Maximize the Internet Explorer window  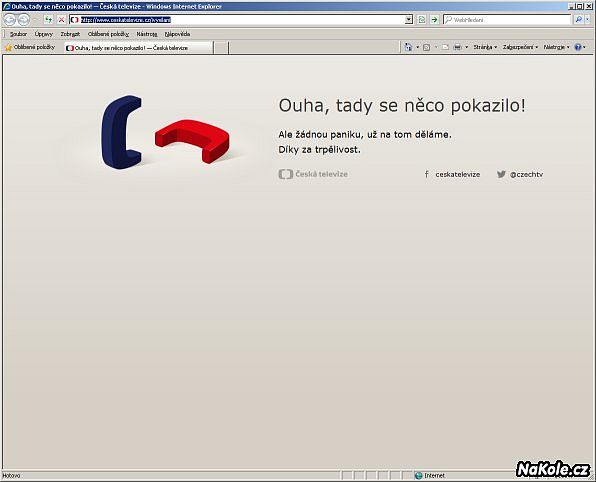(580, 6)
